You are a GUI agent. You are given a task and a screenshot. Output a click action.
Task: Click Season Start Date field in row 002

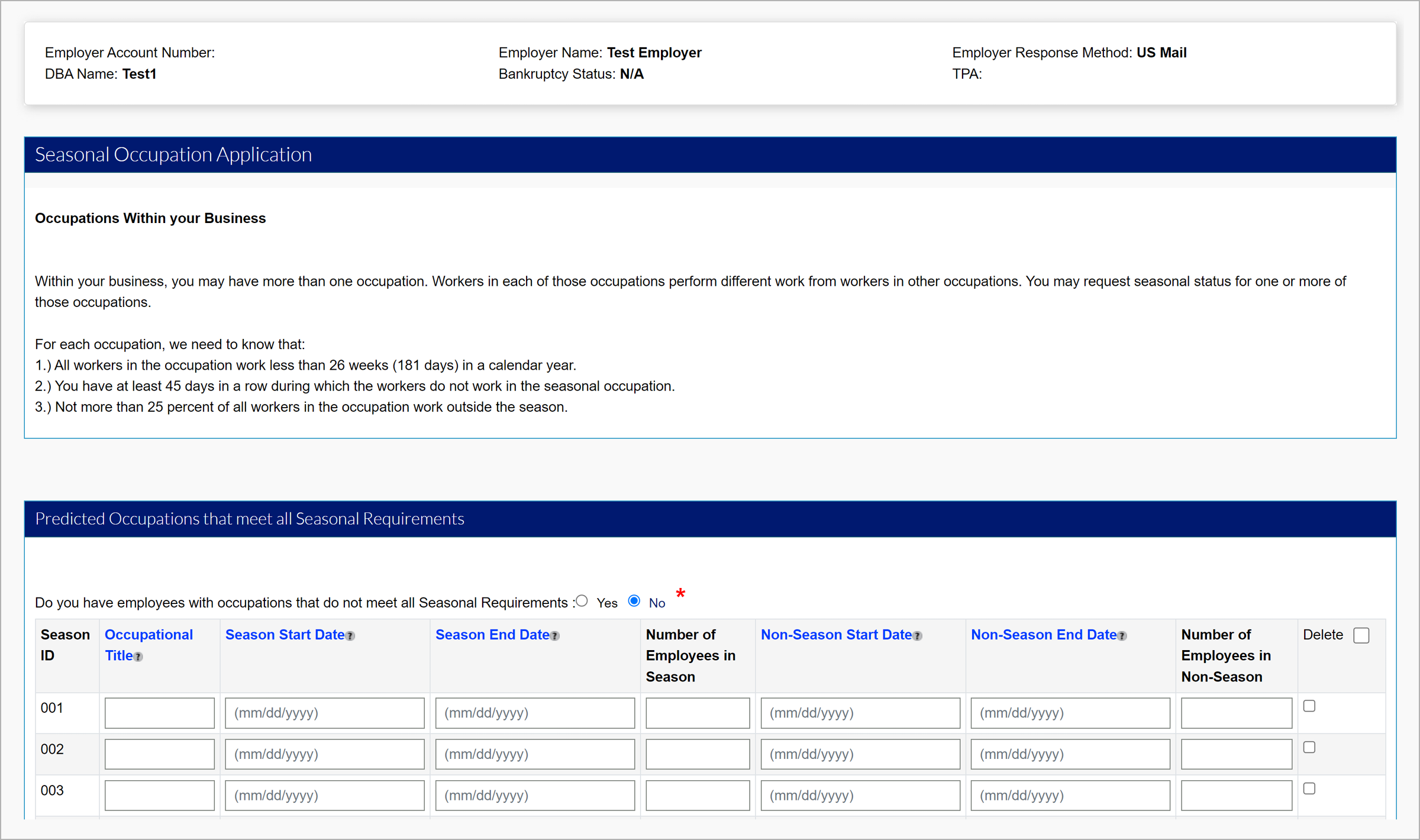[x=324, y=754]
